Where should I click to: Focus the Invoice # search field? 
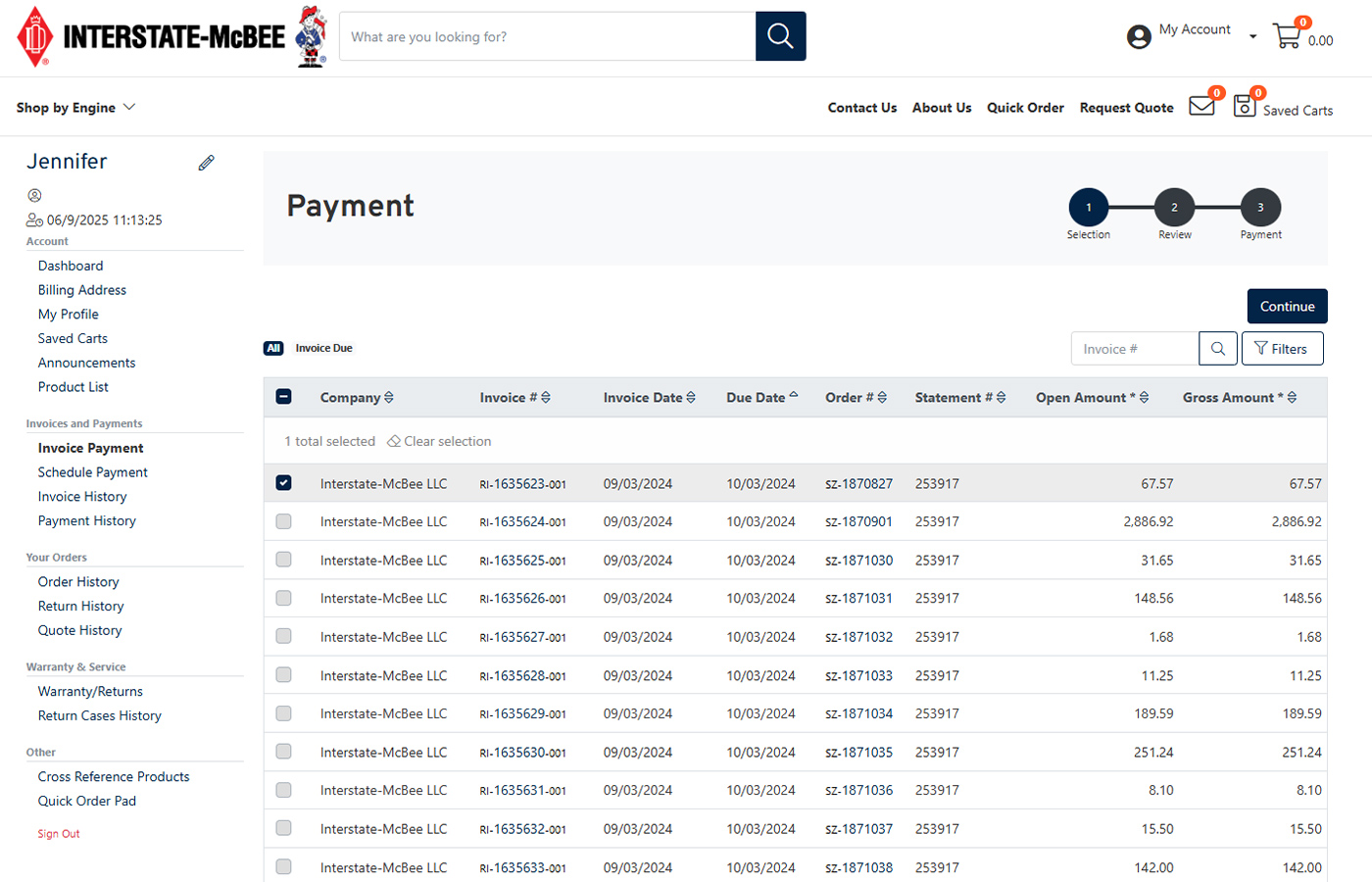pos(1135,349)
